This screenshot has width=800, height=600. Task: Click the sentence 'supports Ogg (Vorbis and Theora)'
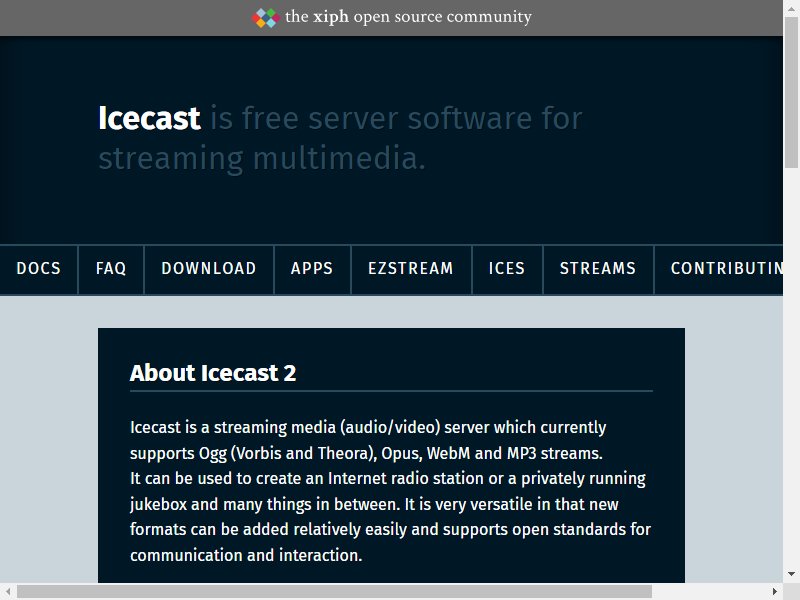pos(254,454)
